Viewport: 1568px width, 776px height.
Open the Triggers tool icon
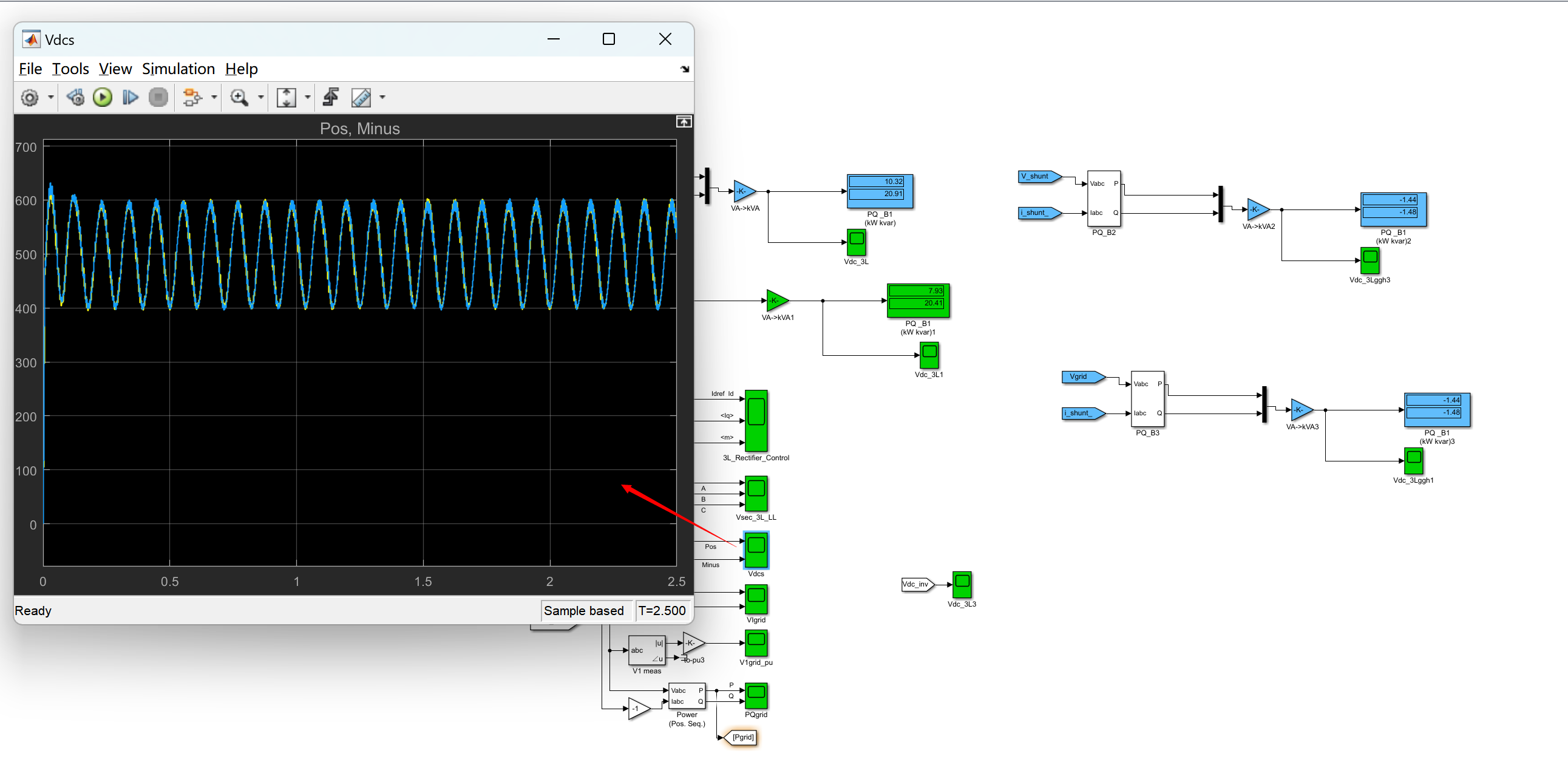pyautogui.click(x=331, y=97)
